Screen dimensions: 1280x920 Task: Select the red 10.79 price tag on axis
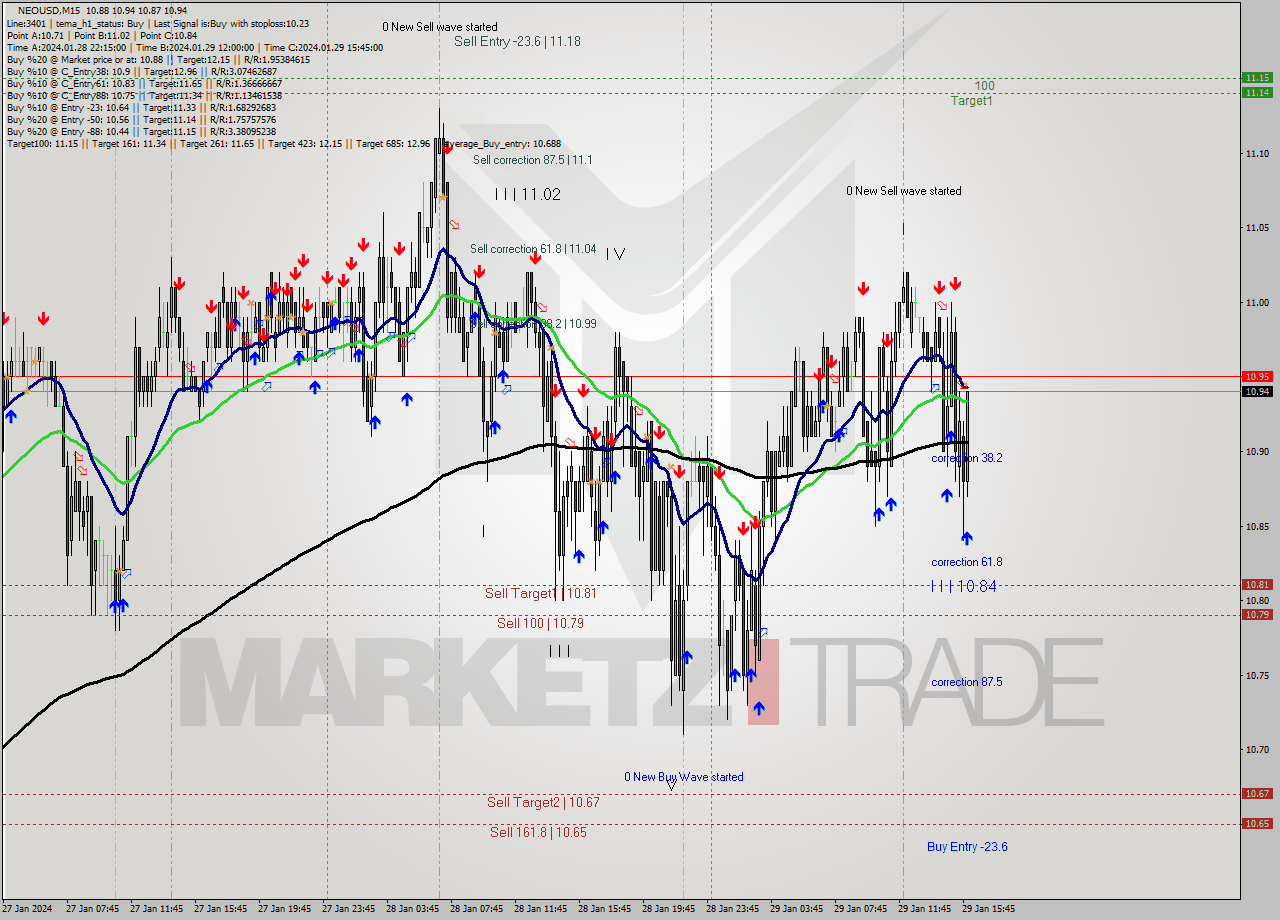pos(1257,614)
